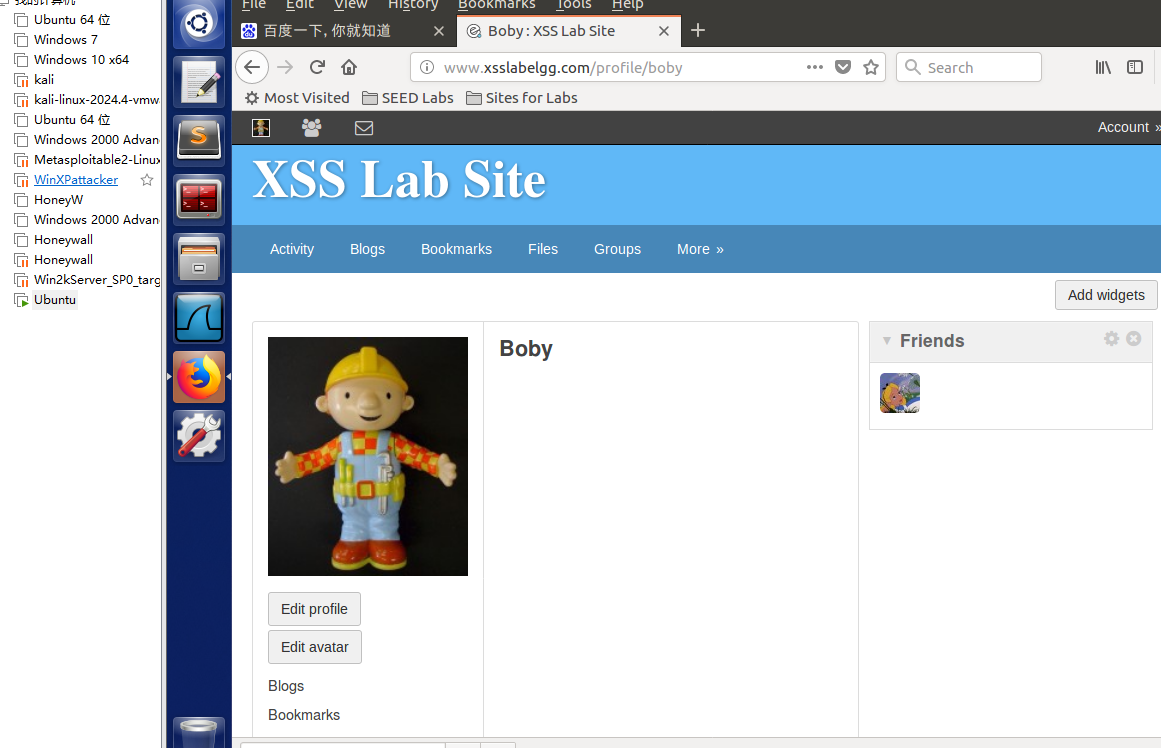The image size is (1161, 748).
Task: Open Files manager from dock
Action: point(198,258)
